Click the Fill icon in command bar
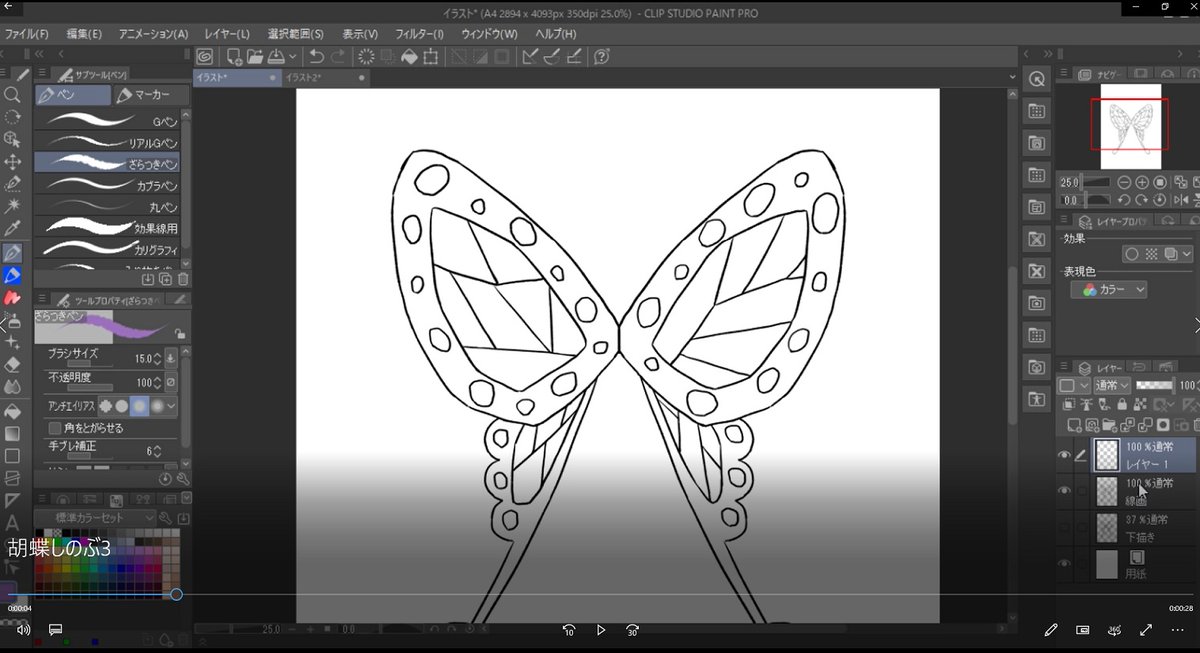 [409, 56]
